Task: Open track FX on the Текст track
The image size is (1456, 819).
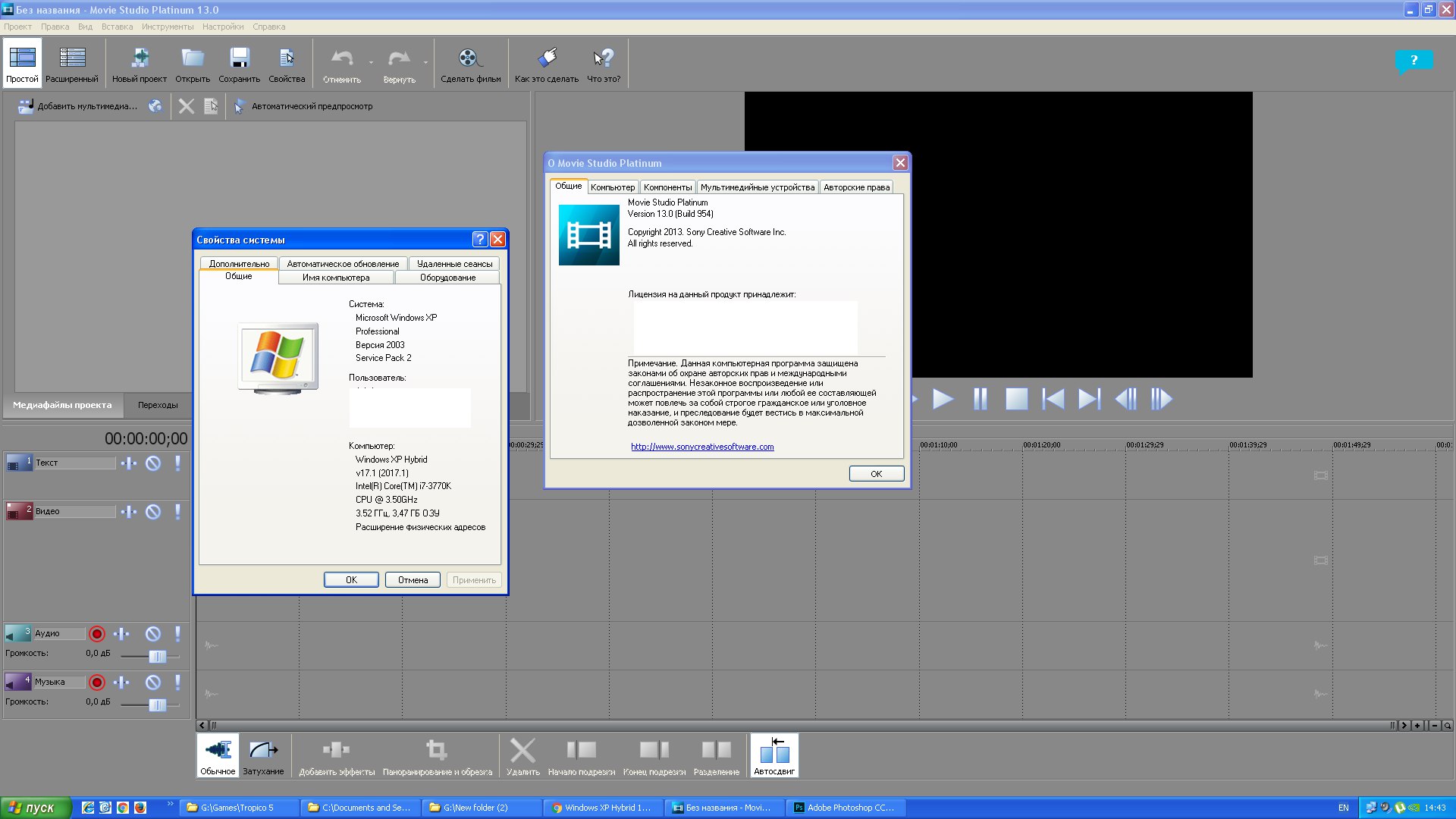Action: pos(129,463)
